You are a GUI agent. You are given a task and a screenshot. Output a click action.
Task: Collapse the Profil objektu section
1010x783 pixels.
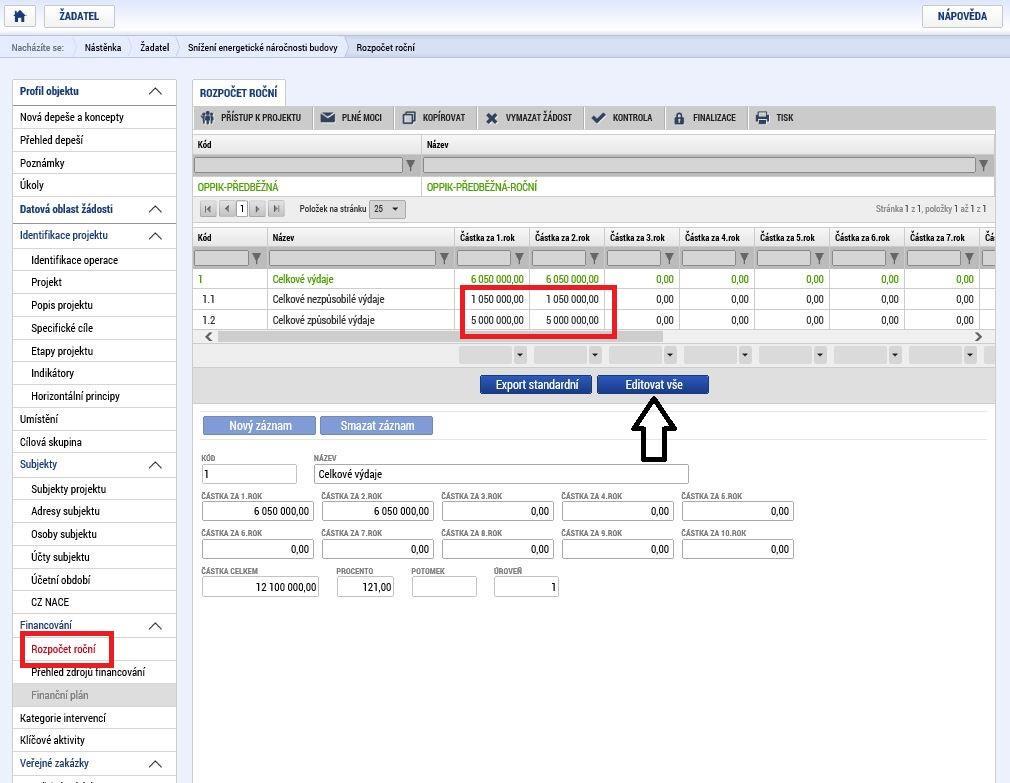click(x=155, y=91)
